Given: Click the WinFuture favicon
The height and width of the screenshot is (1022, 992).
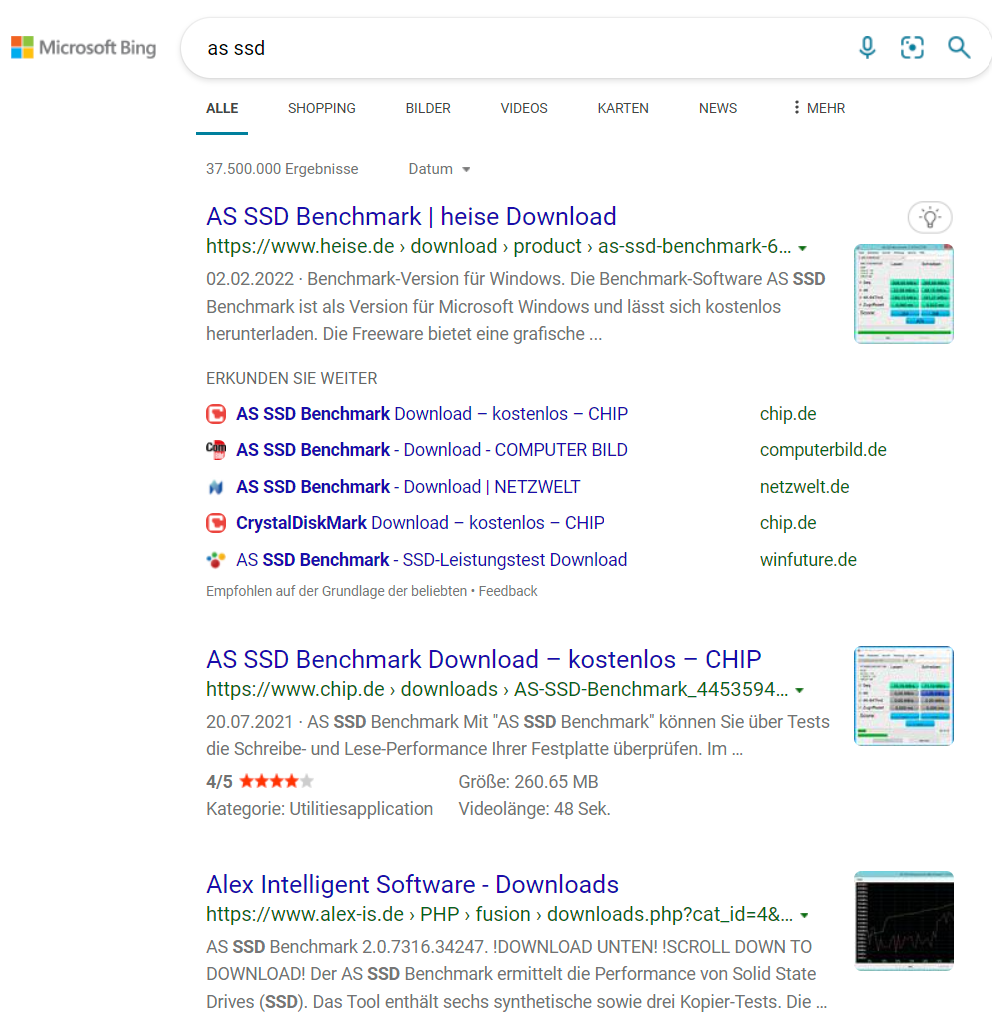Looking at the screenshot, I should click(216, 560).
